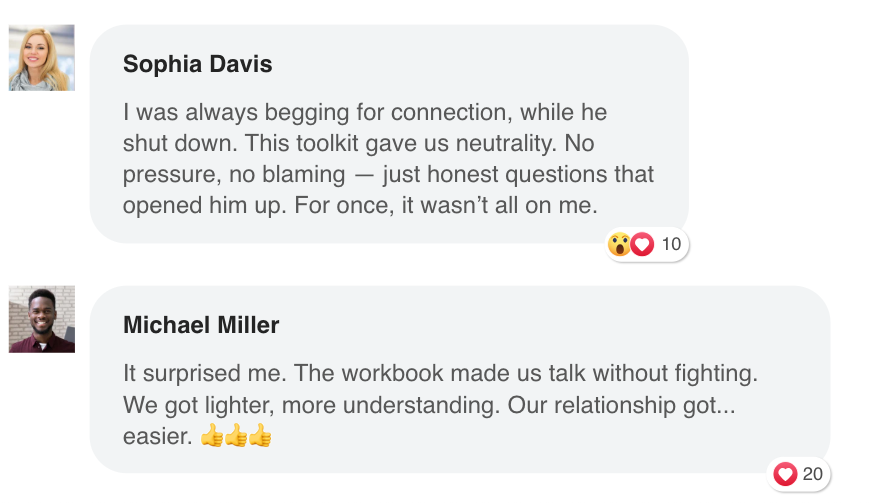Image resolution: width=871 pixels, height=503 pixels.
Task: Click the heart reaction on Michael's comment
Action: coord(785,474)
